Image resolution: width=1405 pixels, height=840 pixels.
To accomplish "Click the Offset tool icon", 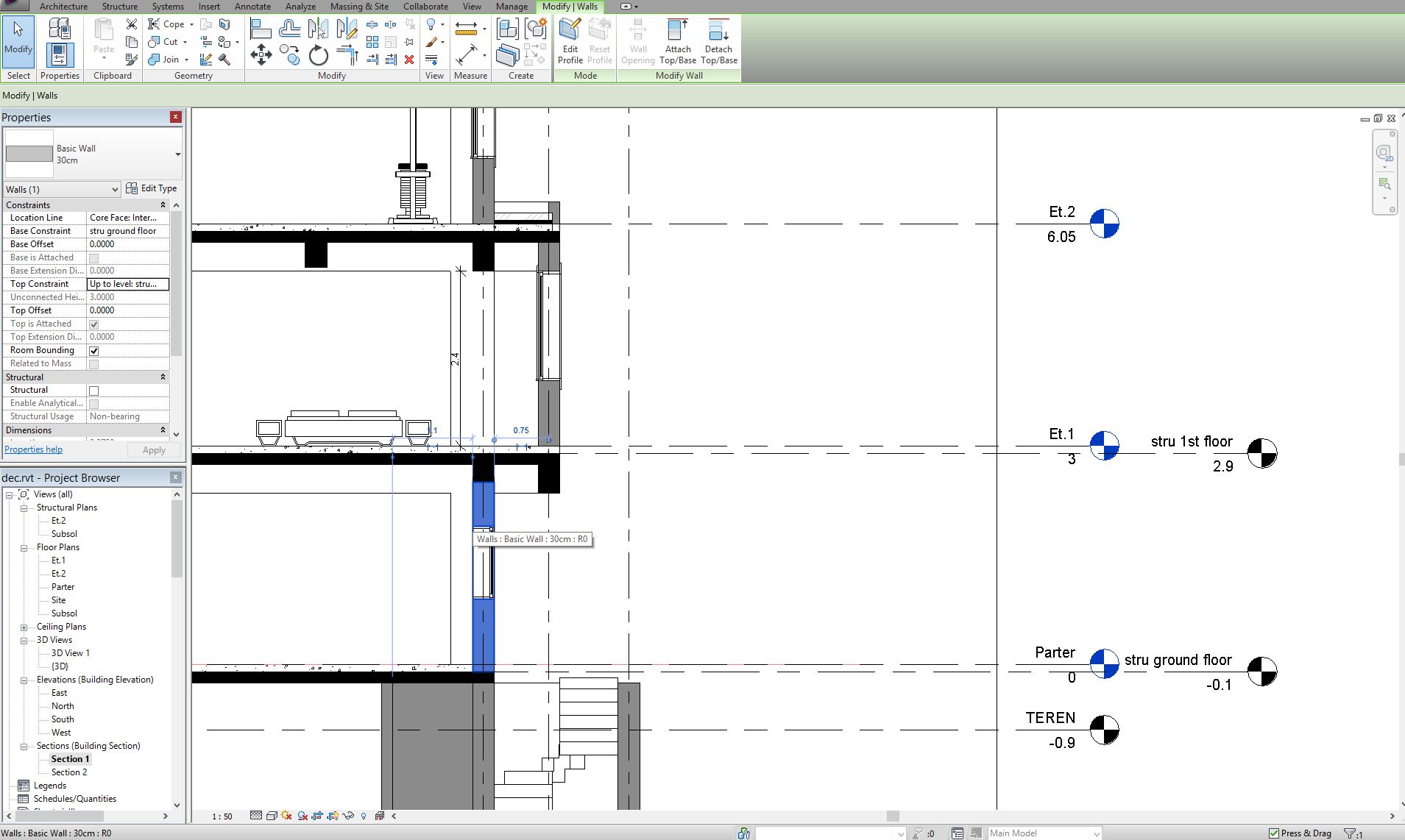I will [289, 29].
